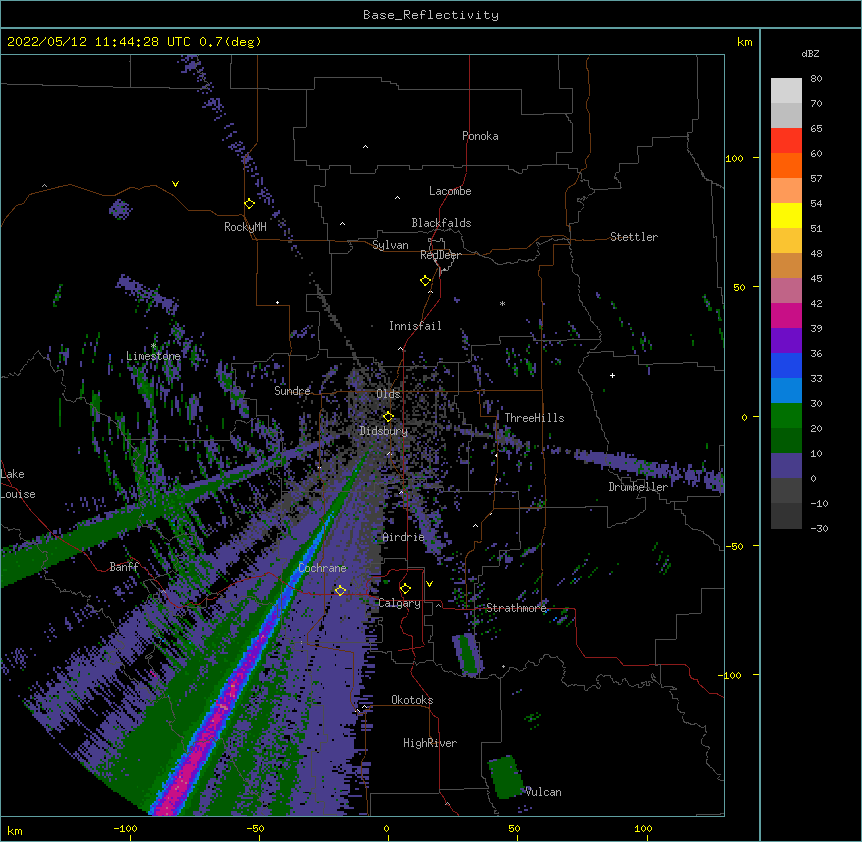Pick the darkest gray -30 to -10 legend swatch
The height and width of the screenshot is (842, 862).
786,516
